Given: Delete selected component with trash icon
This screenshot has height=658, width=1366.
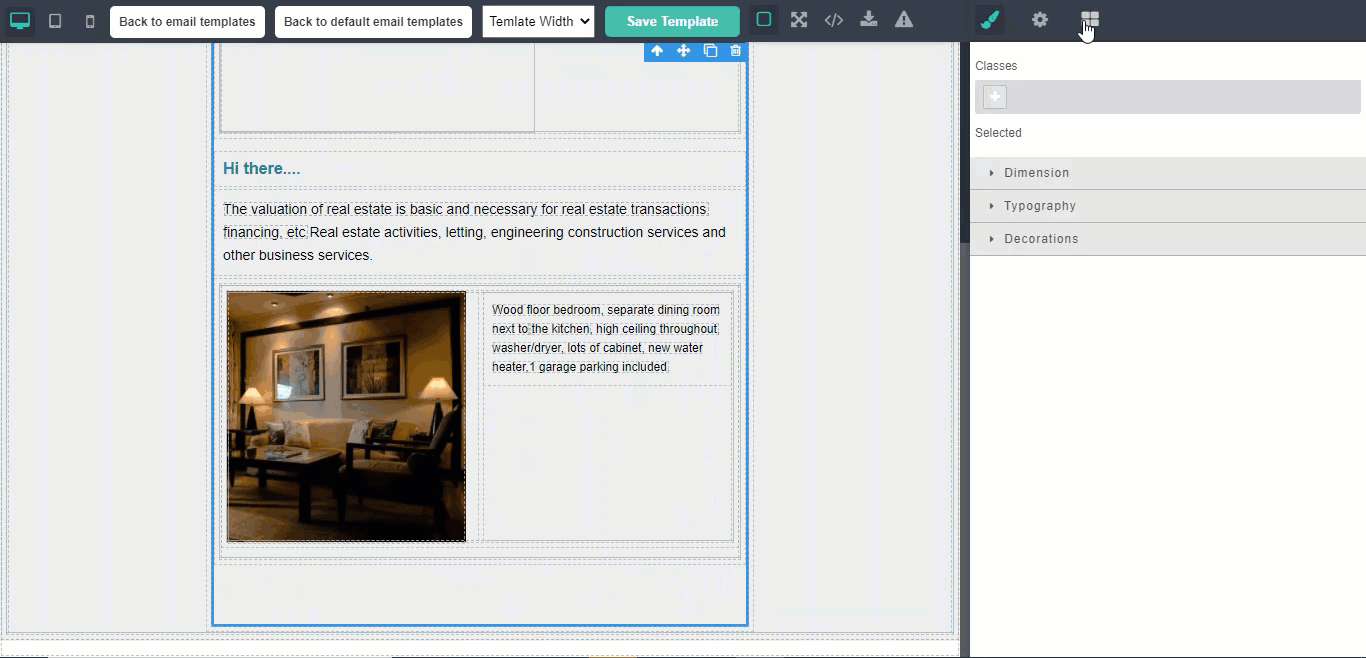Looking at the screenshot, I should point(736,51).
